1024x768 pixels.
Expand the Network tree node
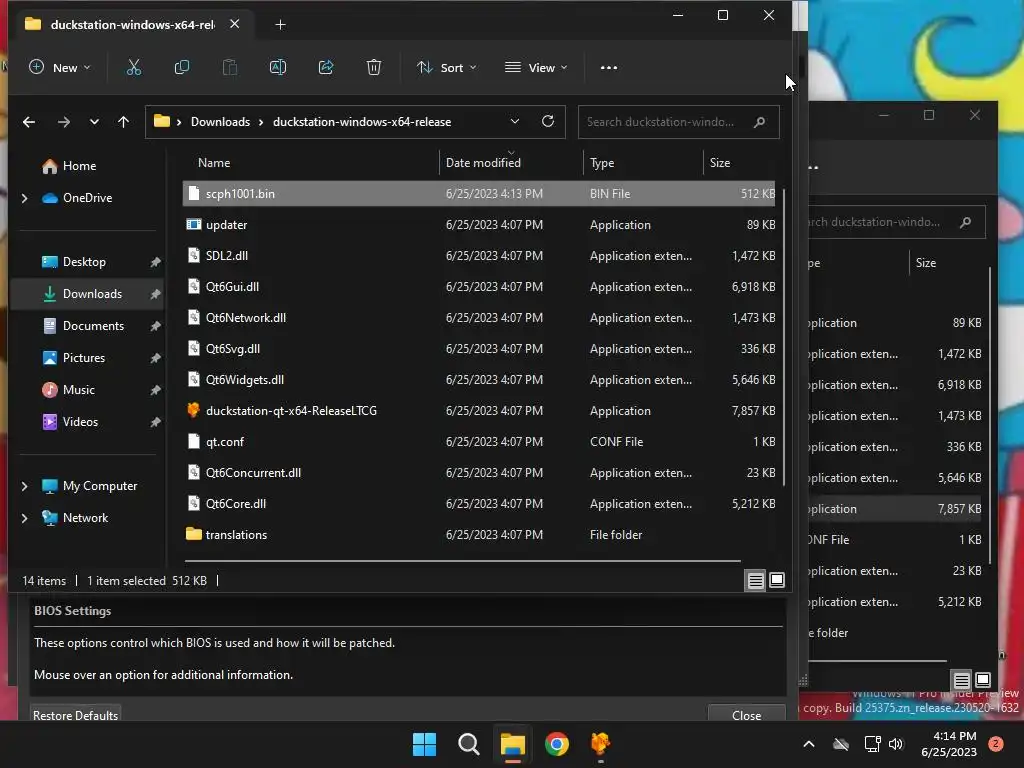[x=25, y=518]
